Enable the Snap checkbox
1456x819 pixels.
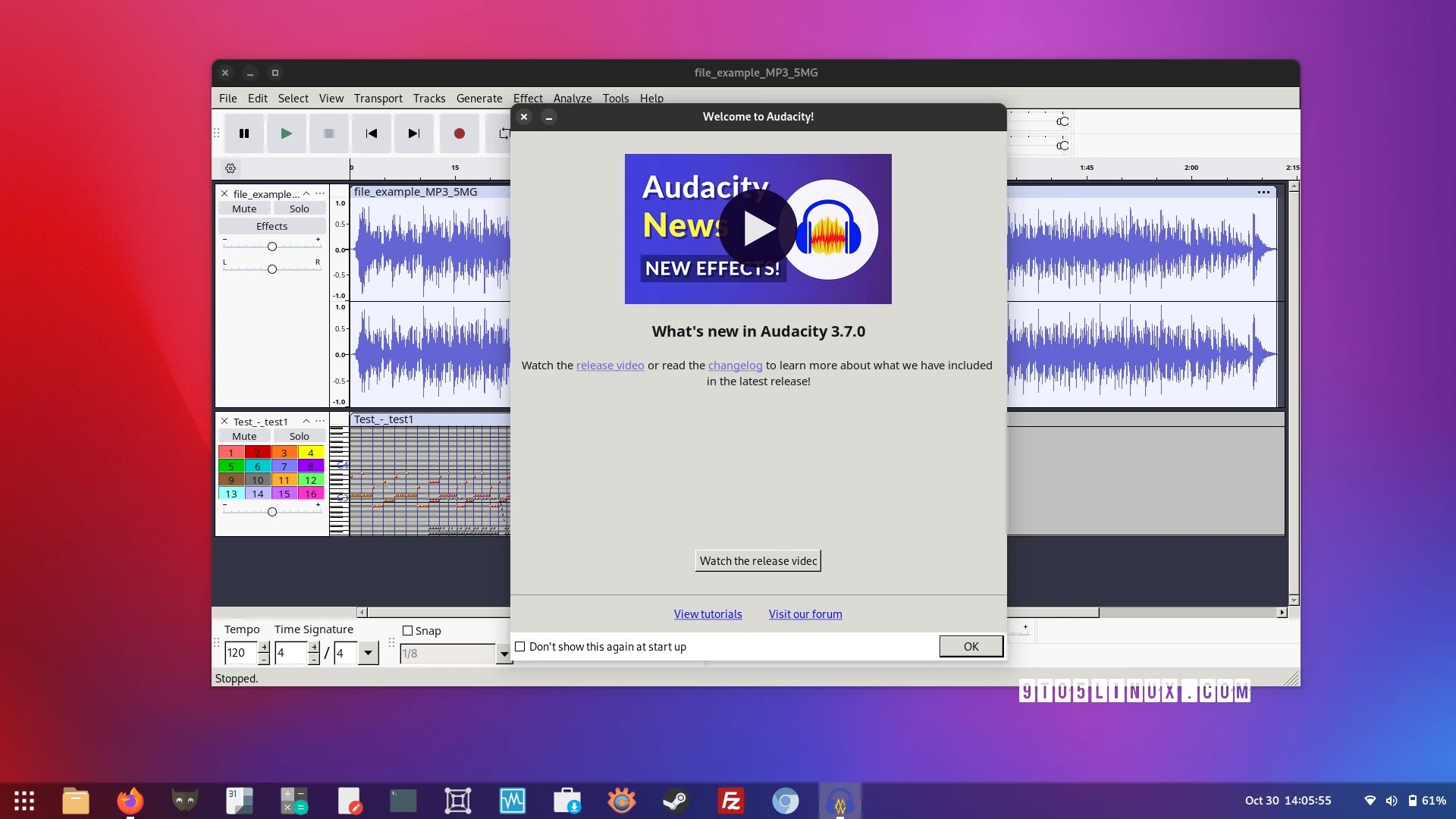pyautogui.click(x=408, y=631)
